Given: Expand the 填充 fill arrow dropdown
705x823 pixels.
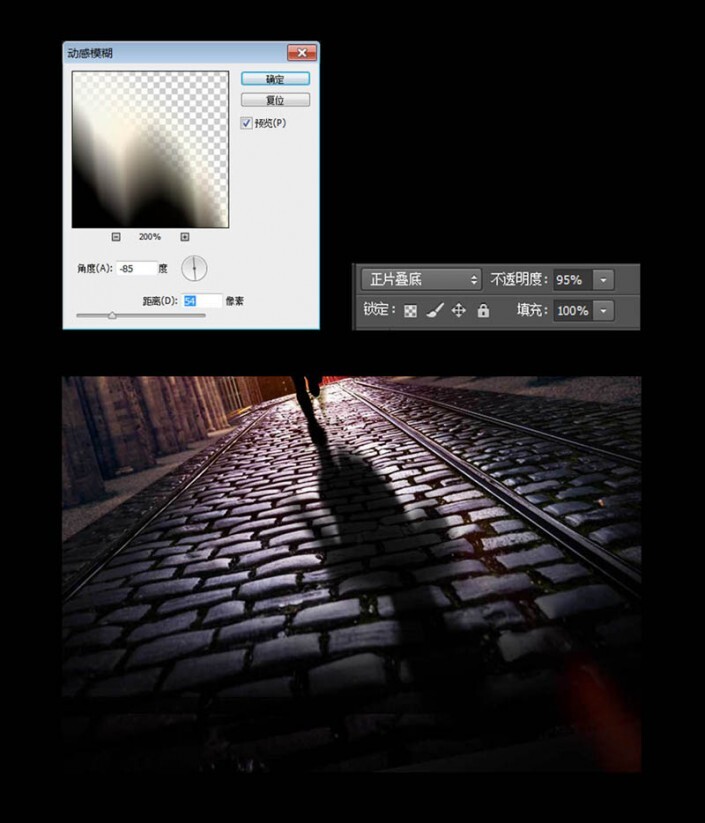Looking at the screenshot, I should coord(603,311).
